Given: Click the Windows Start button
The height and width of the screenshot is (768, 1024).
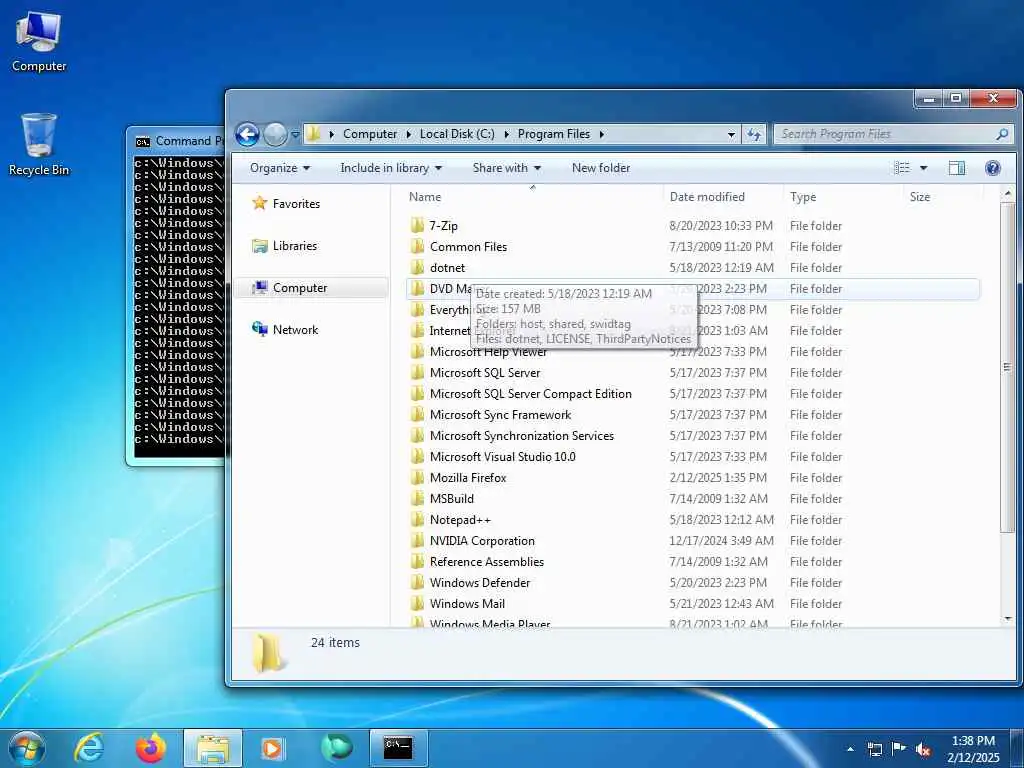Looking at the screenshot, I should click(x=26, y=748).
